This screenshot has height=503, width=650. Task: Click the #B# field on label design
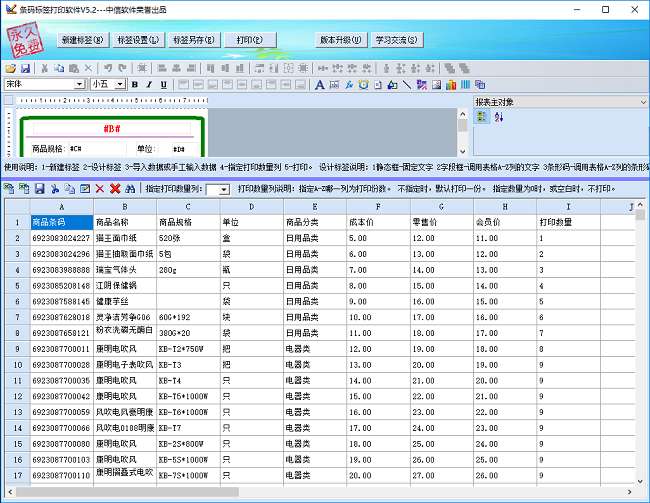[112, 129]
